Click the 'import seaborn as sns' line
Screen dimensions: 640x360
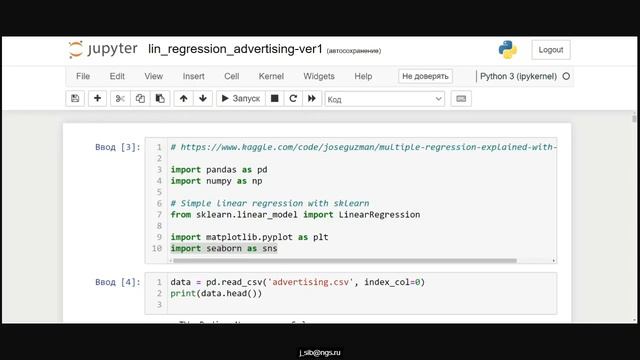224,248
